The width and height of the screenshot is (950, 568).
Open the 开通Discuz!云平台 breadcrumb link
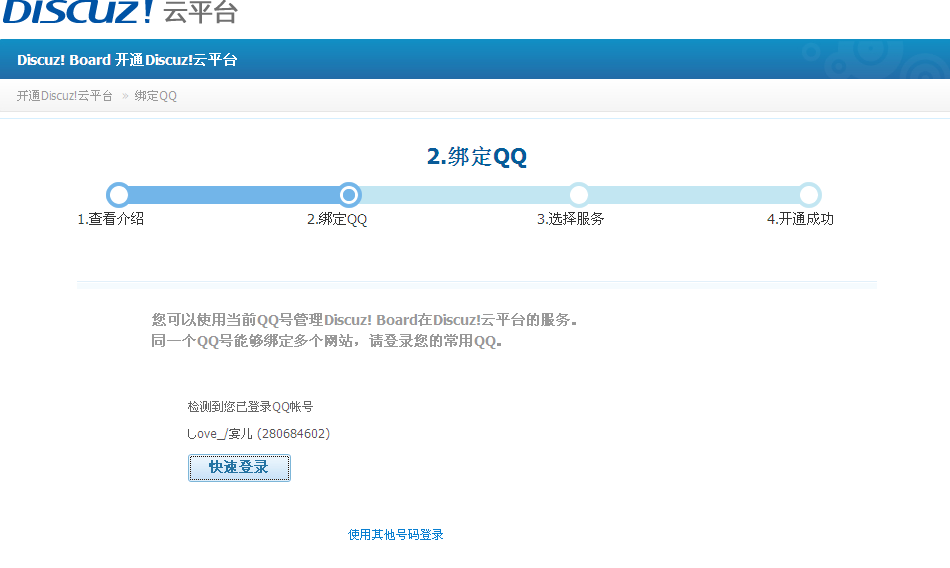pos(65,96)
